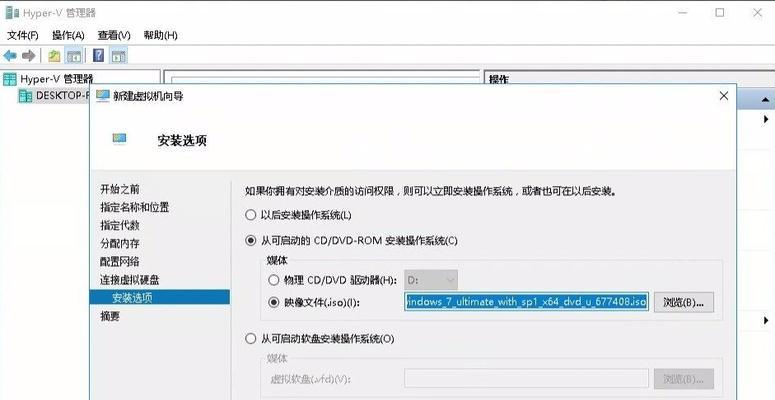Toggle the Show/Hide console tree icon
The image size is (775, 400).
pyautogui.click(x=74, y=55)
